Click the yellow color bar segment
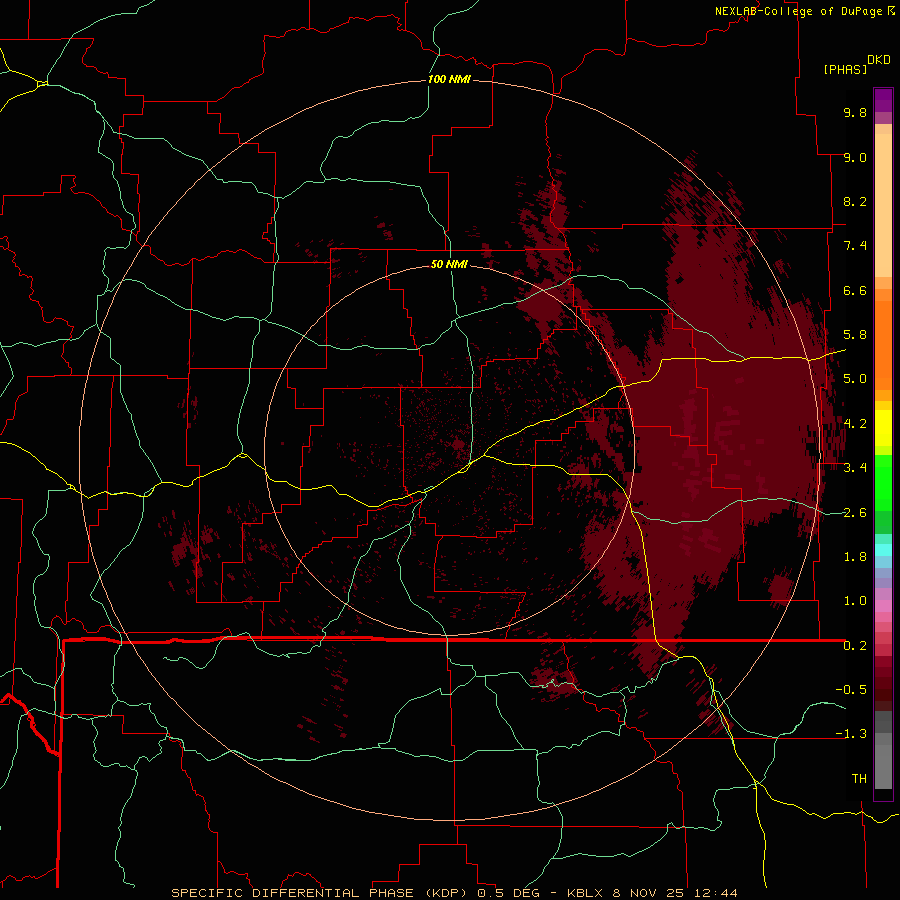Viewport: 900px width, 900px height. (883, 428)
